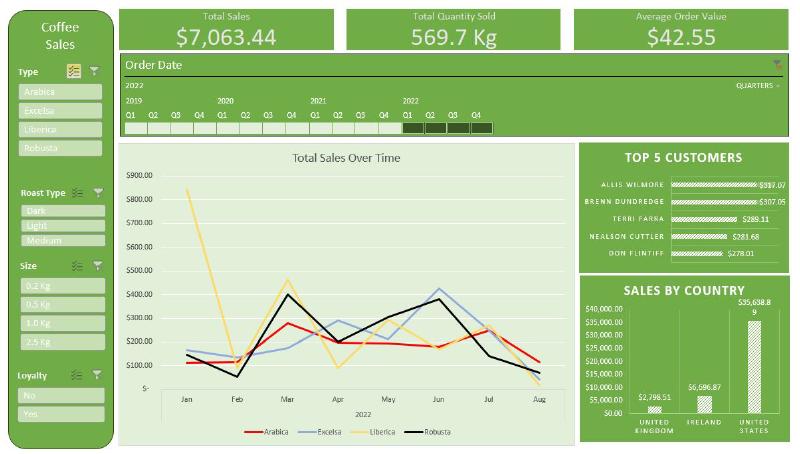Filter by Dark roast type
Image resolution: width=800 pixels, height=454 pixels.
(x=60, y=211)
